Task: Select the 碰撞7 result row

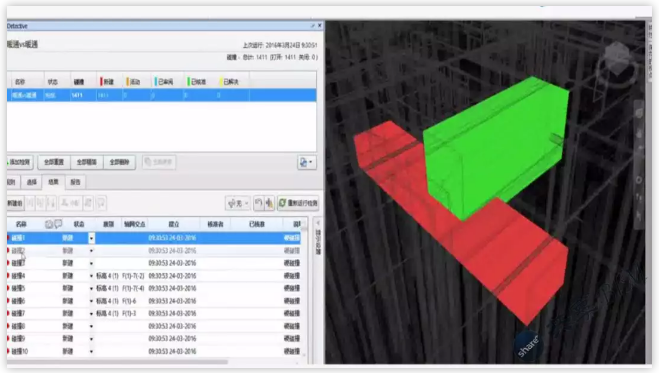Action: tap(154, 314)
